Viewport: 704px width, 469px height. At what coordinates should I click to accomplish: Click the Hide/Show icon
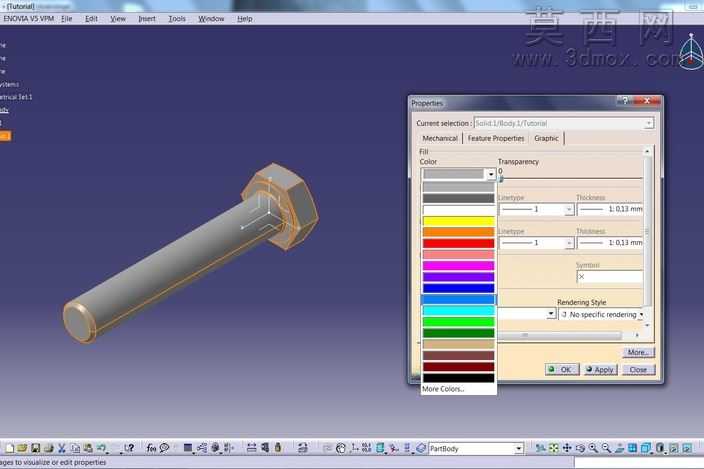tap(674, 448)
